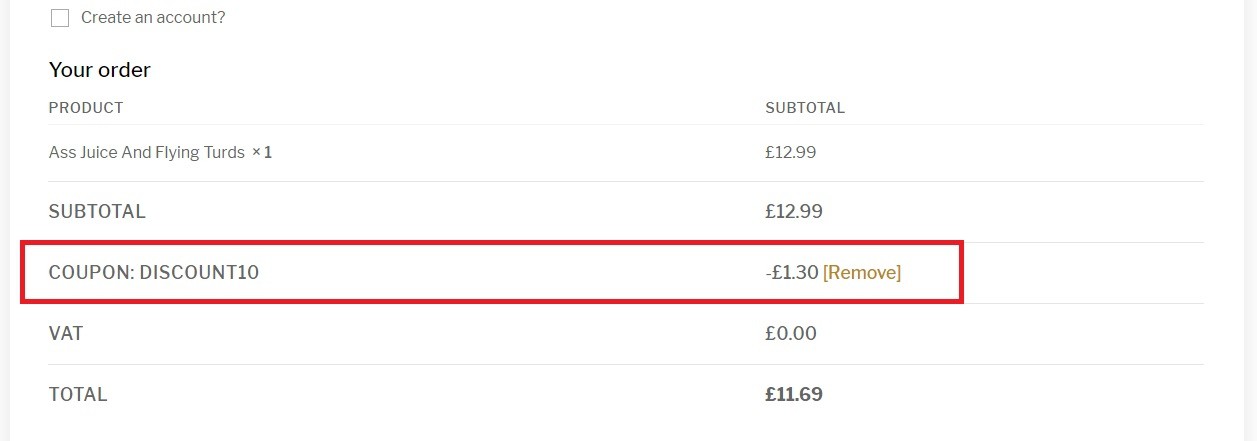The height and width of the screenshot is (441, 1257).
Task: Click the TOTAL row label
Action: click(x=78, y=395)
